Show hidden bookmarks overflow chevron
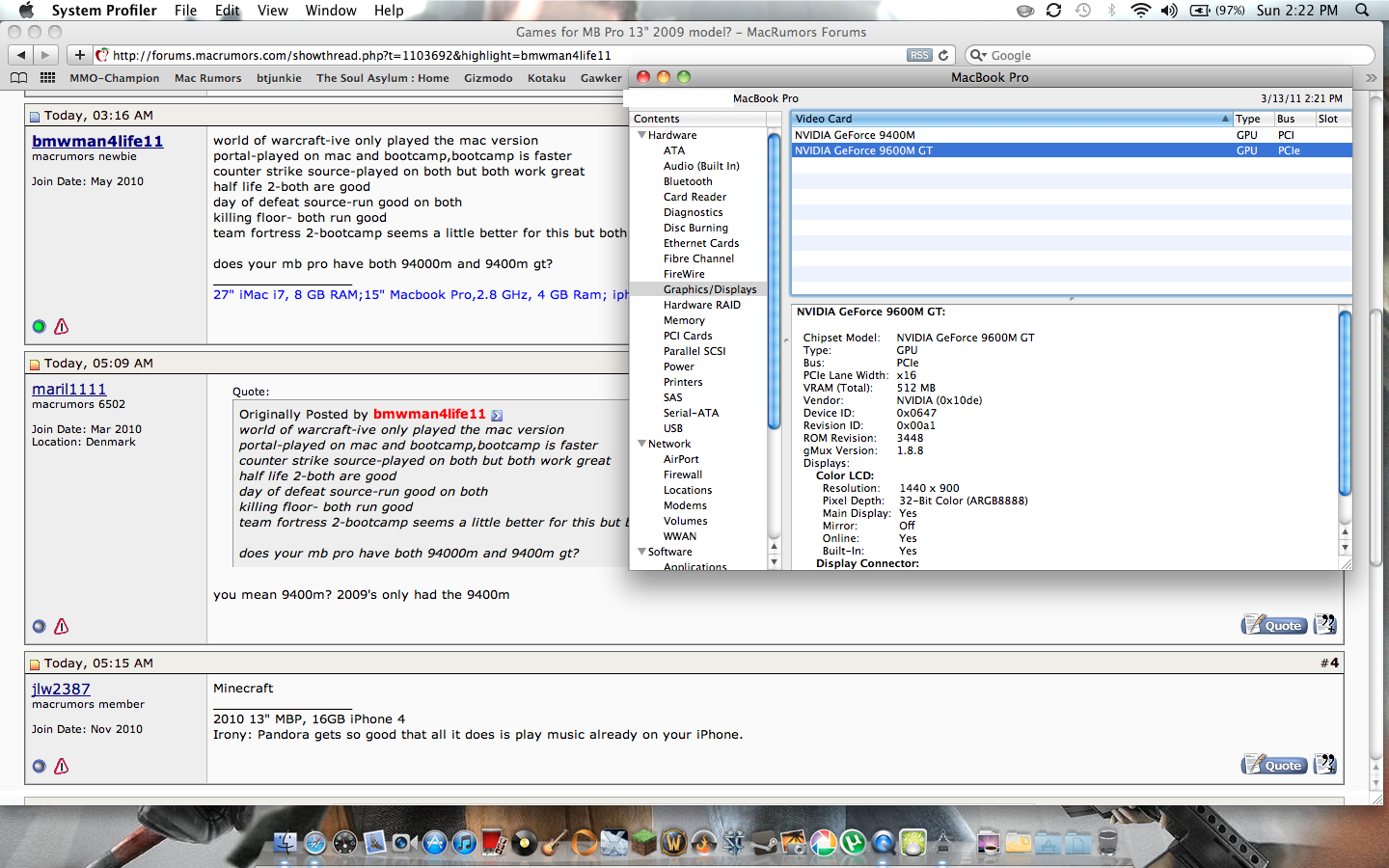Screen dimensions: 1389x868 point(1371,77)
